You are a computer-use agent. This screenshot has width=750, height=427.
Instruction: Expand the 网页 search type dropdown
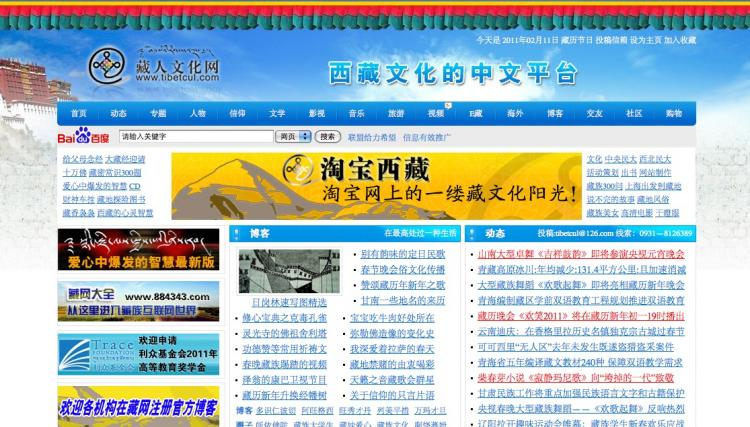(x=292, y=137)
